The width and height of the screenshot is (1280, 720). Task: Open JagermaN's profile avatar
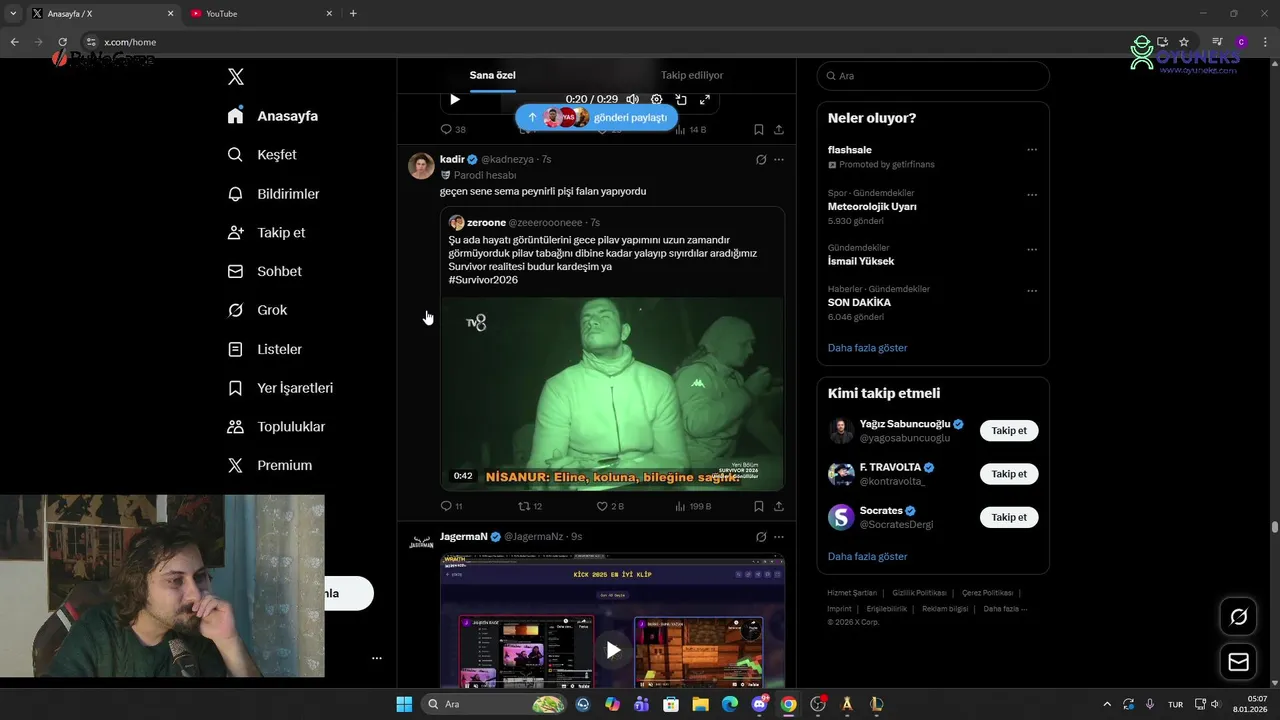[421, 542]
